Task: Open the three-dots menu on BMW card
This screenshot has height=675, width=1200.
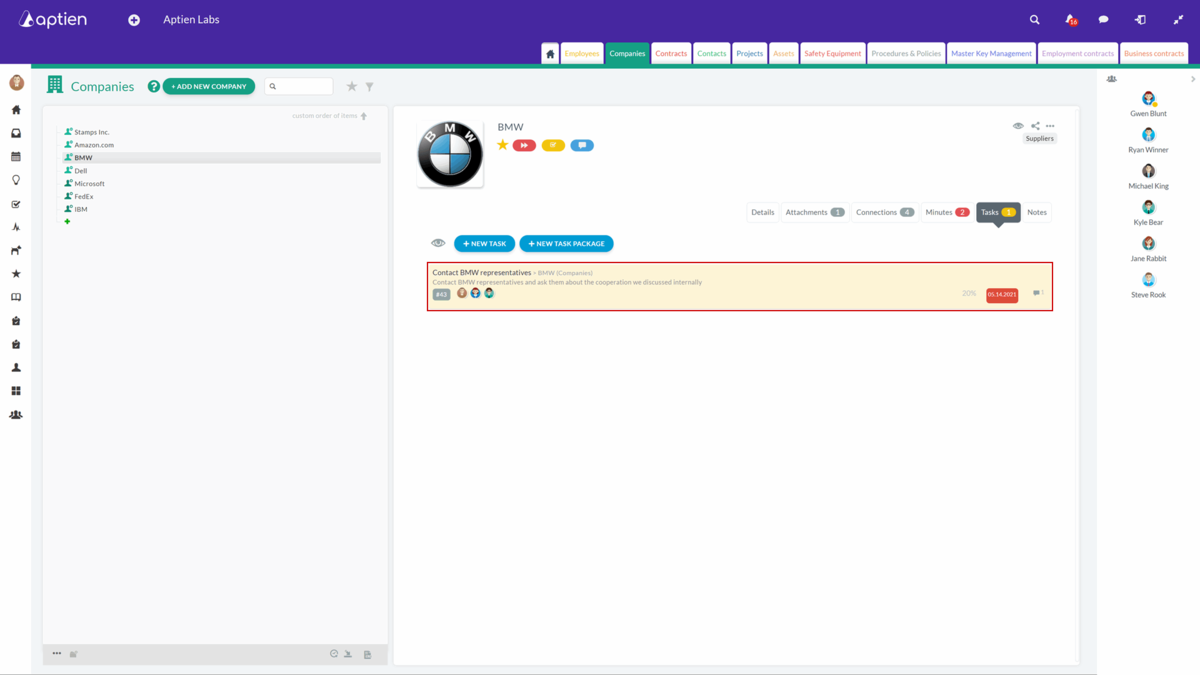Action: [x=1050, y=126]
